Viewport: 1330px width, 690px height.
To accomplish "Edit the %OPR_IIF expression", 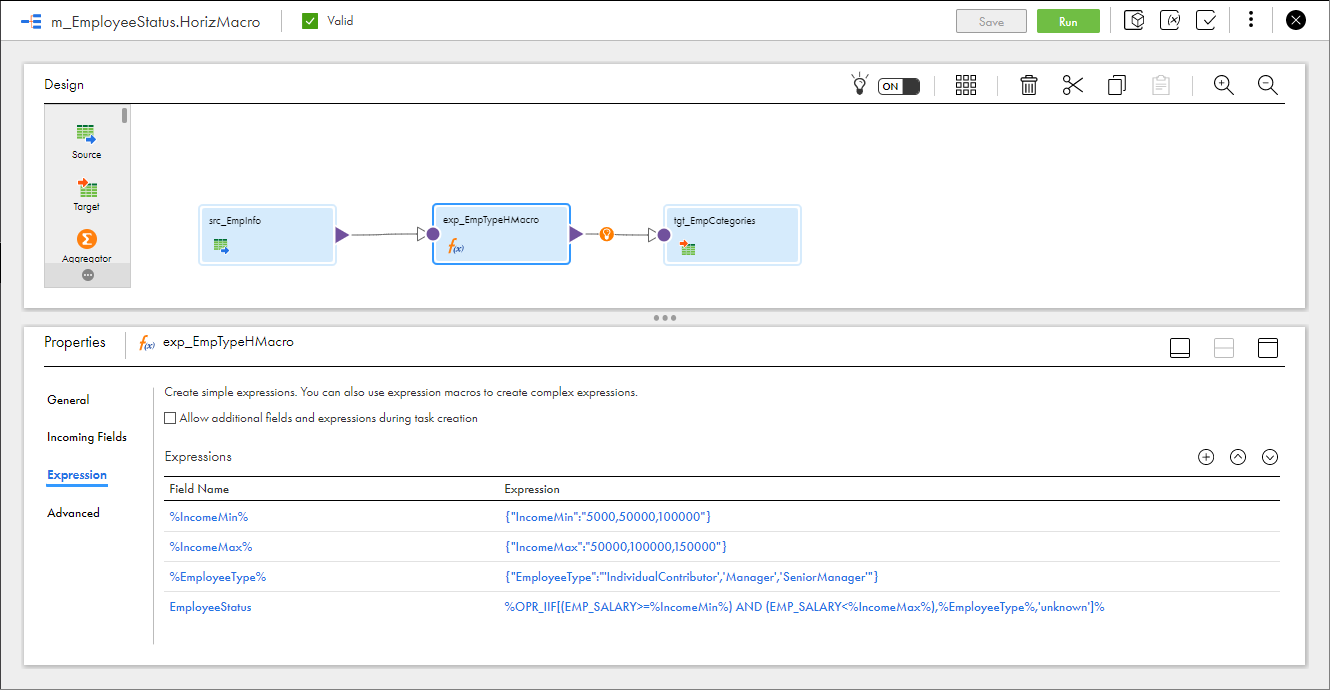I will (804, 607).
